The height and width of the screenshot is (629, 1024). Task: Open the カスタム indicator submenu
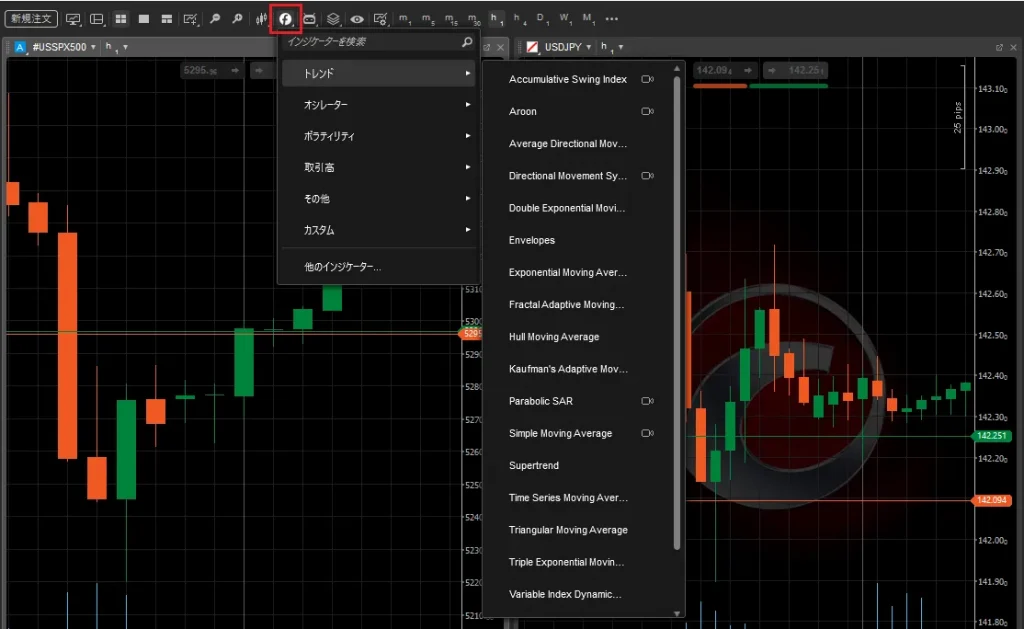click(379, 230)
